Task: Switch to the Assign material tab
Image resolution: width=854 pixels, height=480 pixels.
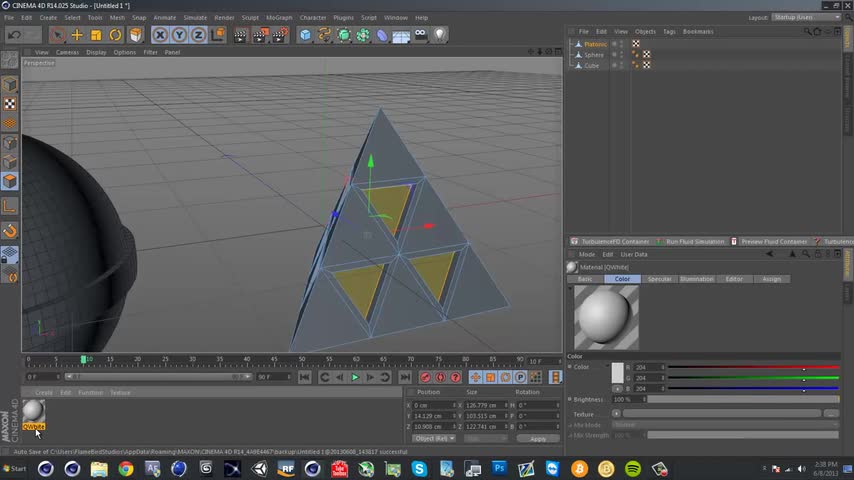Action: click(771, 279)
